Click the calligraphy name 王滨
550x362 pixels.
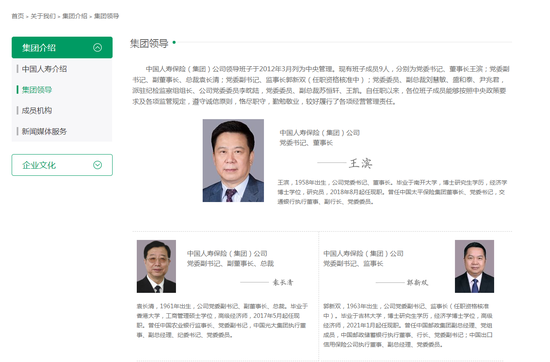point(360,163)
